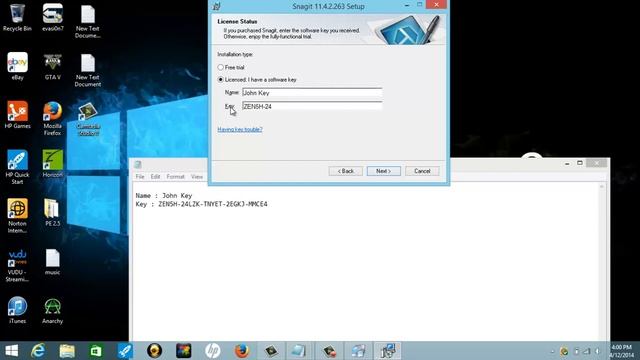The height and width of the screenshot is (360, 640).
Task: Select the evasi0n7 desktop icon
Action: [x=53, y=18]
